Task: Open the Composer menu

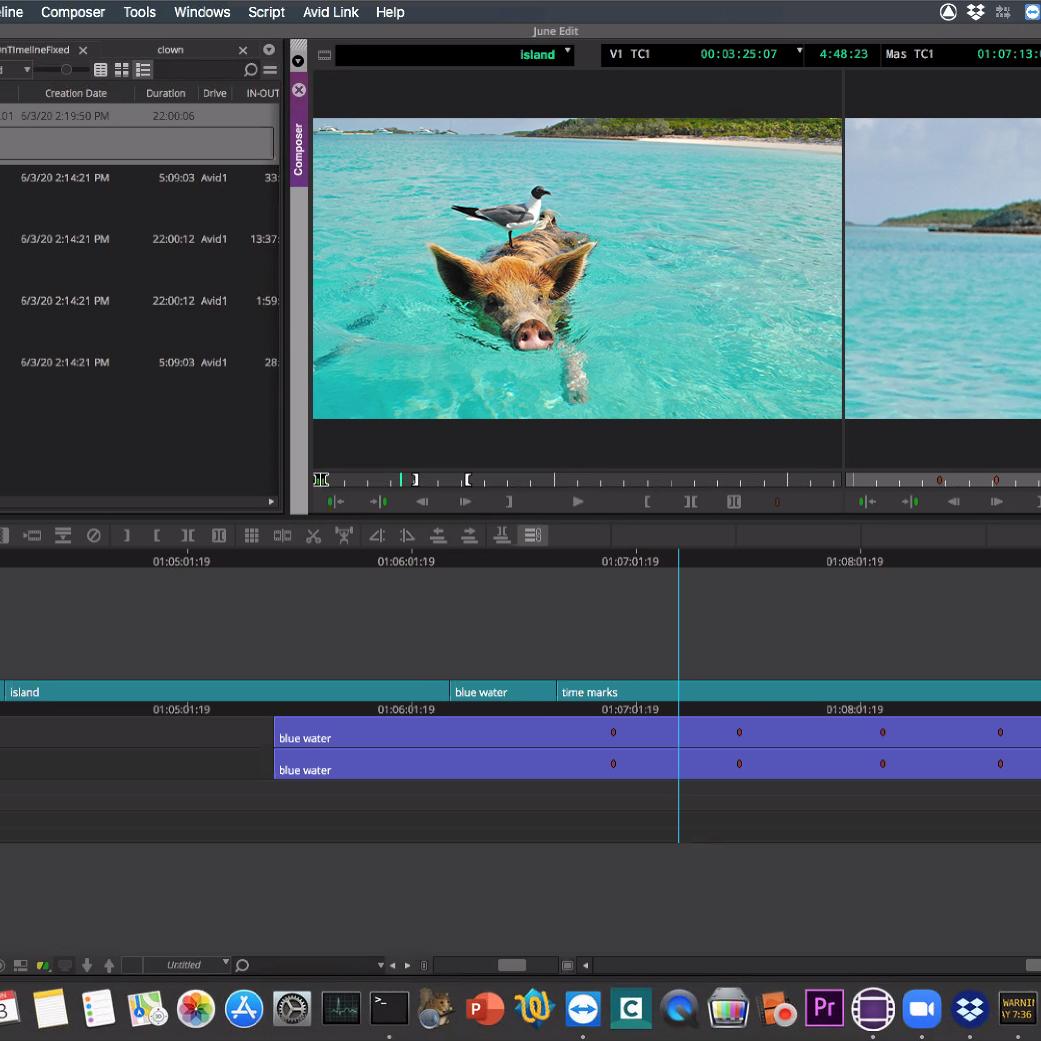Action: (72, 12)
